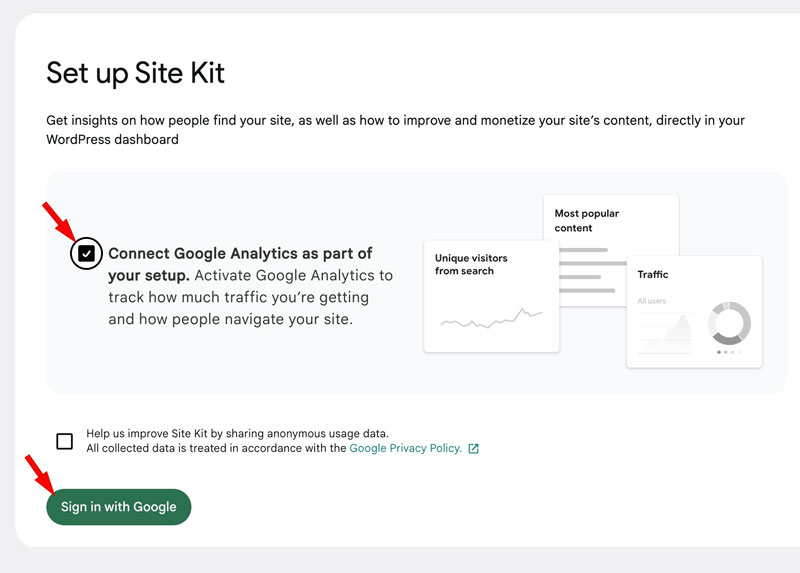Uncheck the Connect Google Analytics checkbox

[87, 254]
